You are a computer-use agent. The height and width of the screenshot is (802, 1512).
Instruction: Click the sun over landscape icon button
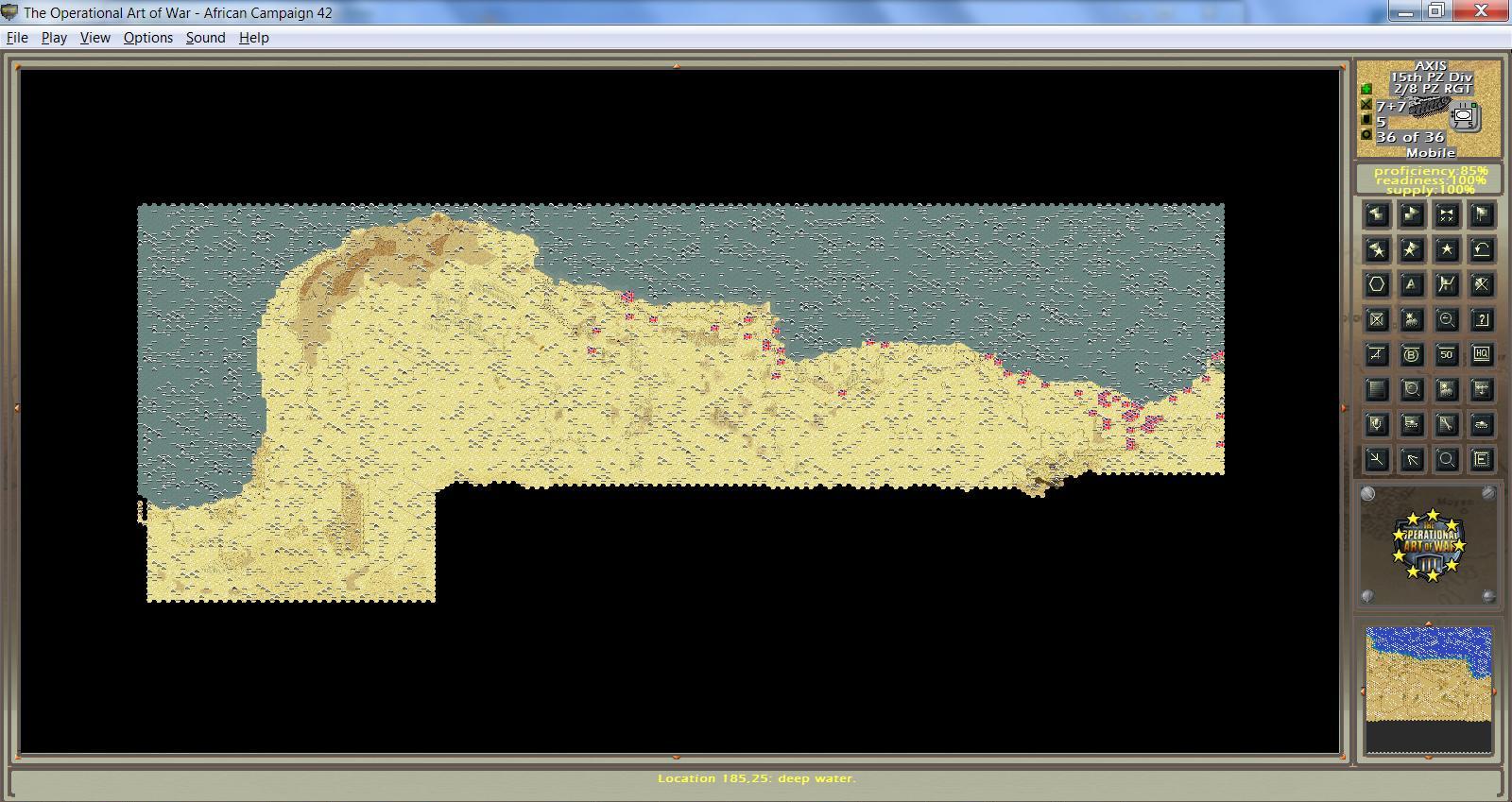click(1447, 389)
